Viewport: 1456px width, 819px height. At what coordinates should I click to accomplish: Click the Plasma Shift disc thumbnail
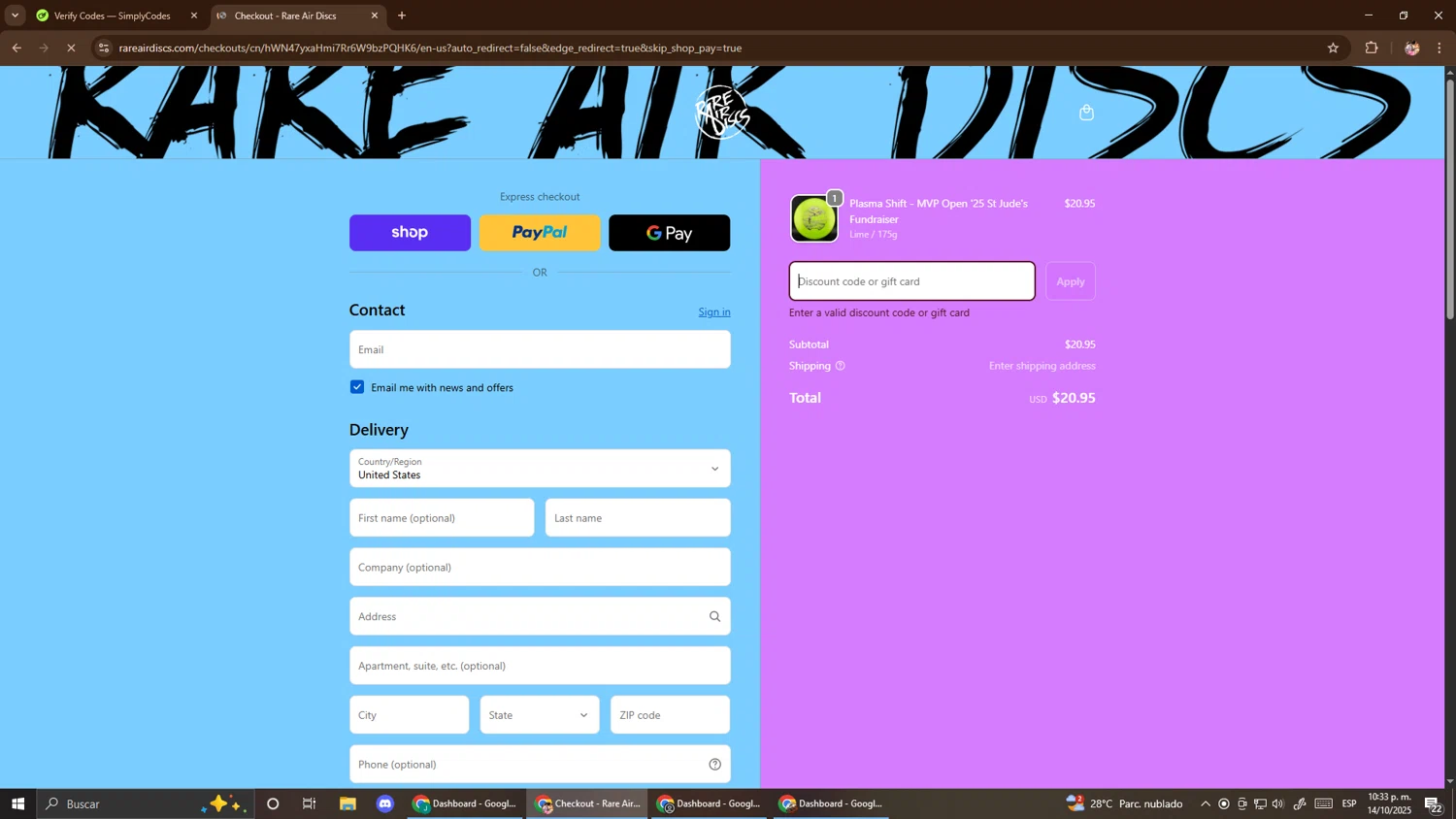point(814,218)
